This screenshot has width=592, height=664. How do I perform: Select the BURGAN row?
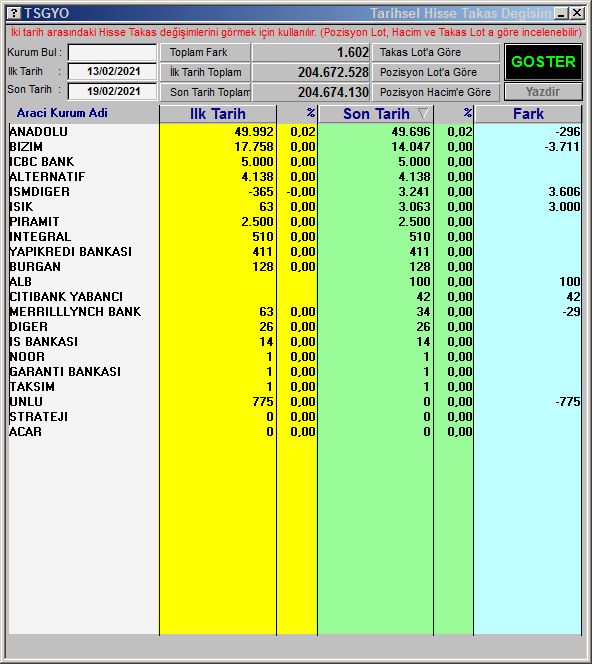(x=295, y=267)
